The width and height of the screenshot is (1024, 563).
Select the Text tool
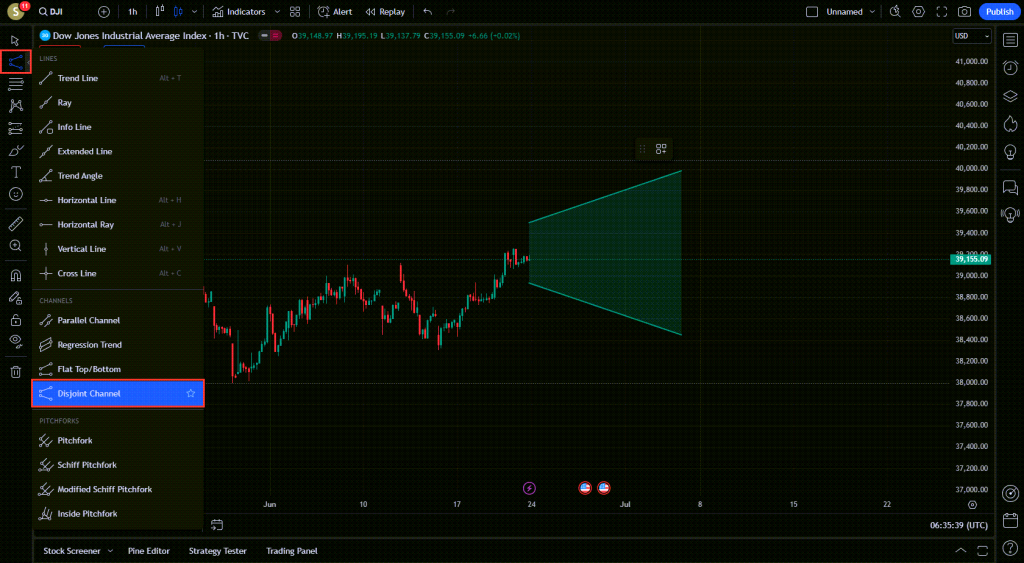[x=15, y=172]
